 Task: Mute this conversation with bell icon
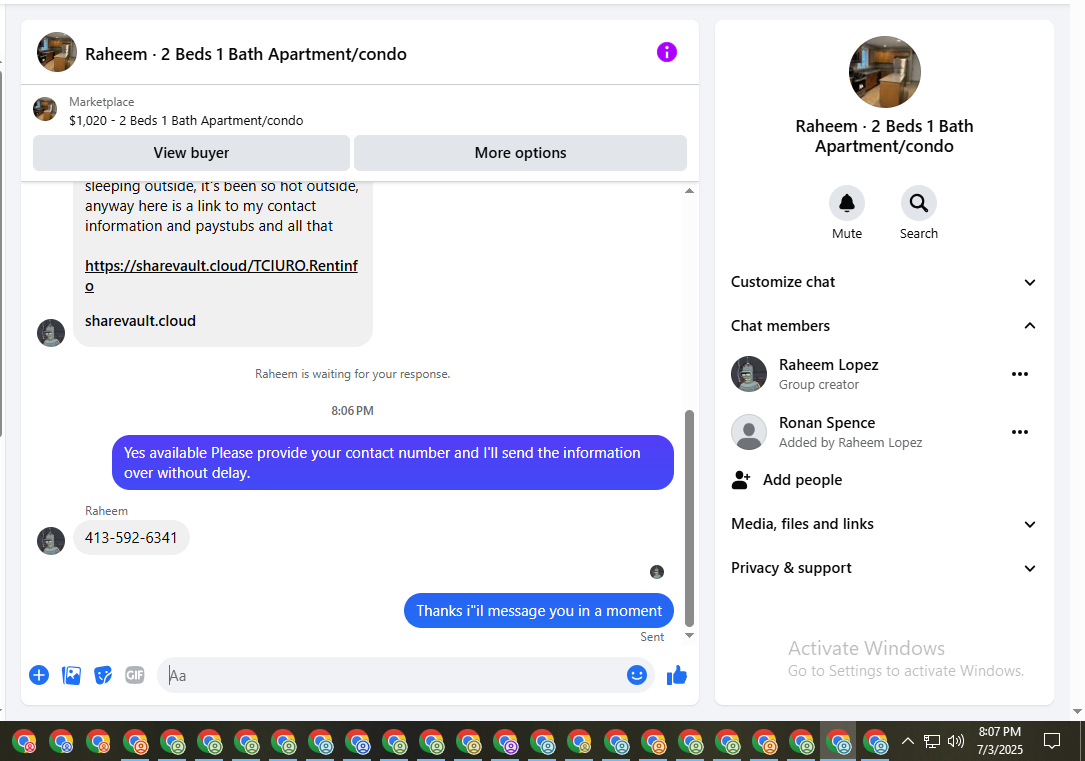(x=847, y=203)
